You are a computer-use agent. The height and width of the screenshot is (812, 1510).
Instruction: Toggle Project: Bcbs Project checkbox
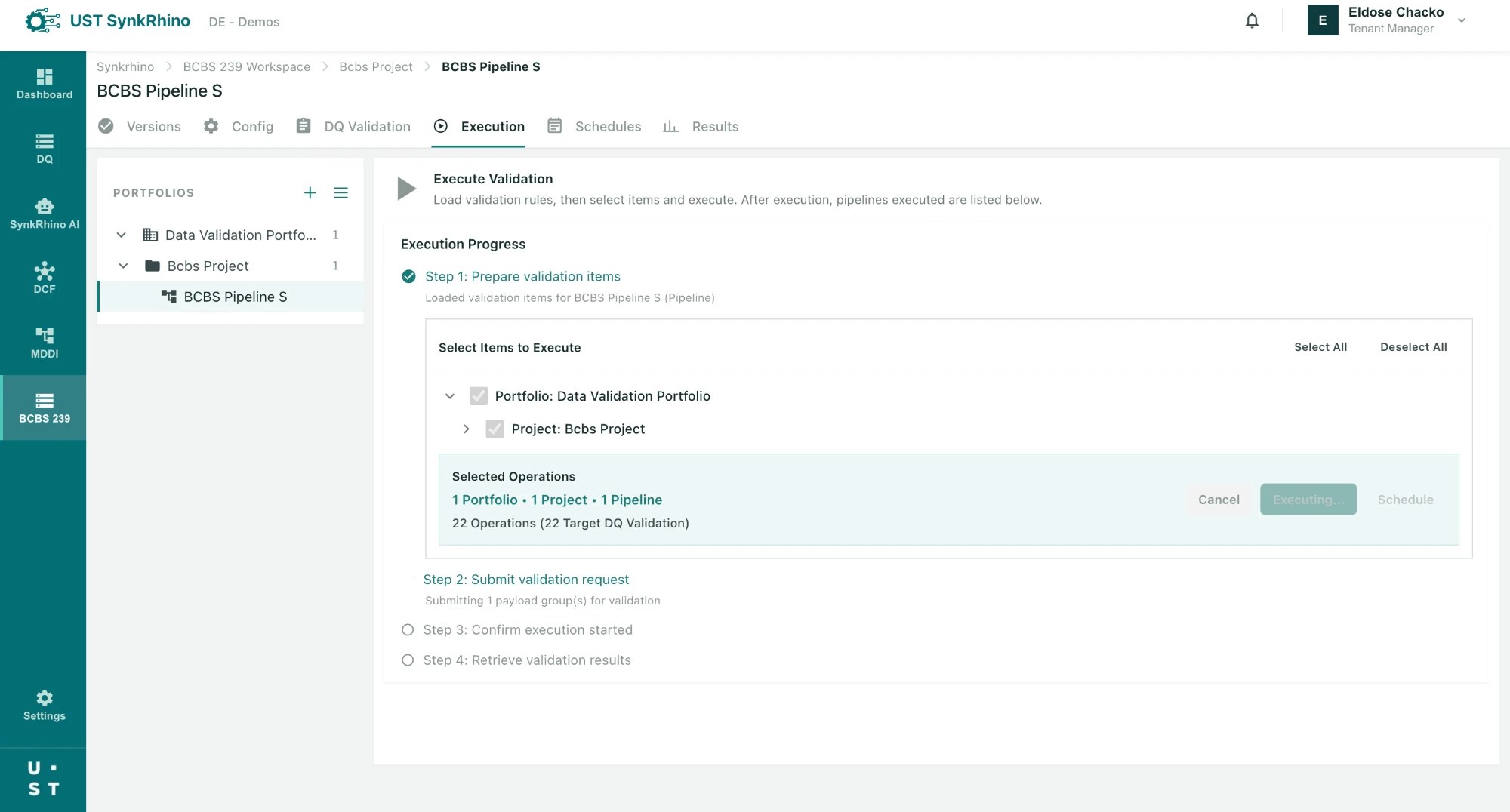click(x=495, y=429)
